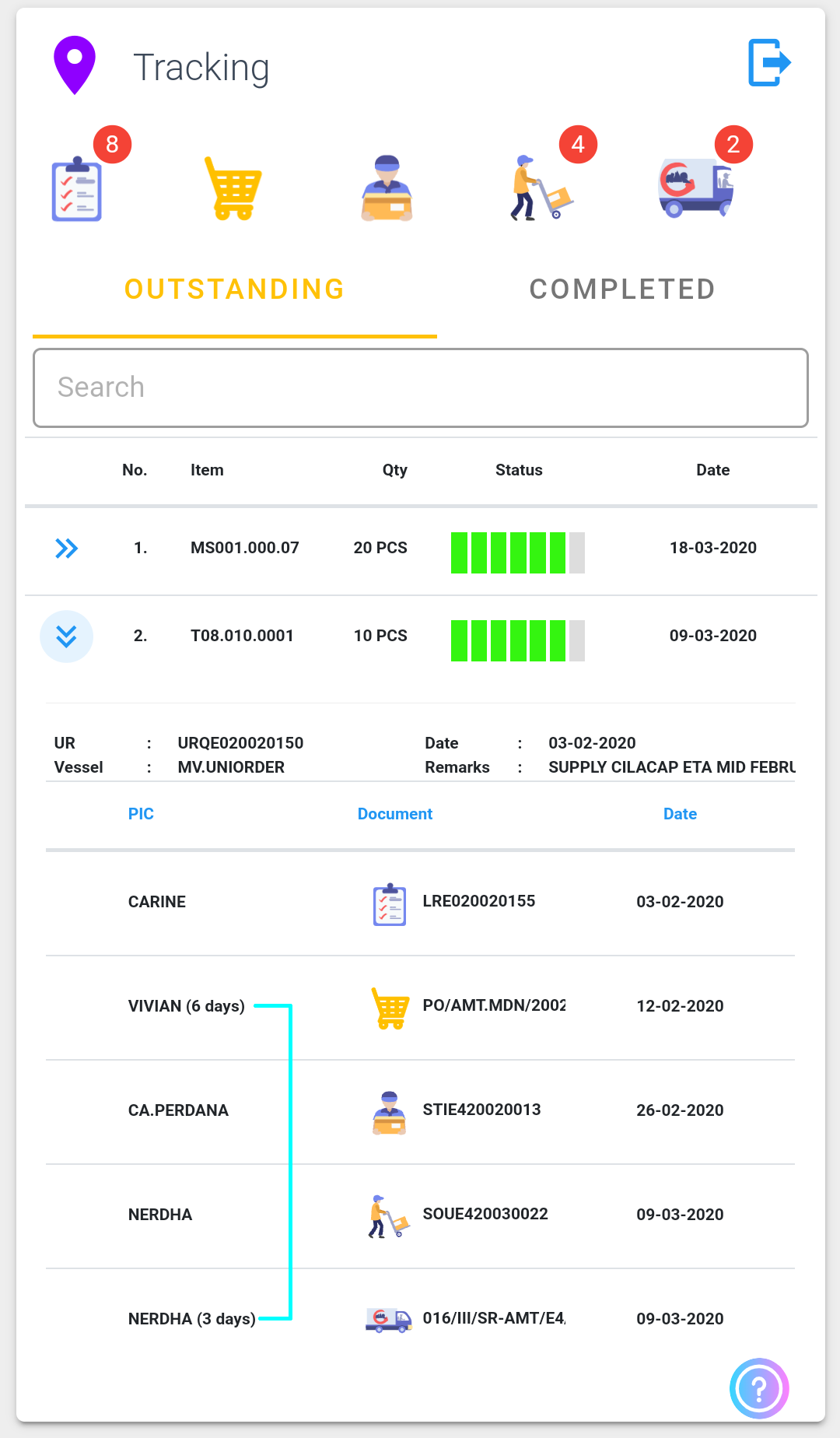This screenshot has height=1438, width=840.
Task: Focus the Search input field
Action: click(x=420, y=388)
